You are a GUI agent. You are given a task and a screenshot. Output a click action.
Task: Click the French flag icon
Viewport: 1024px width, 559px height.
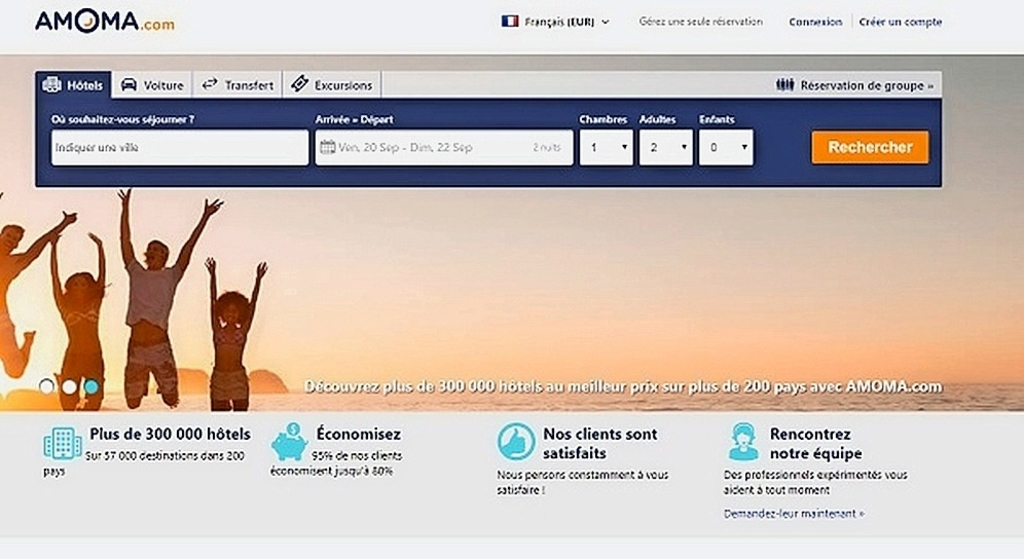pyautogui.click(x=510, y=21)
